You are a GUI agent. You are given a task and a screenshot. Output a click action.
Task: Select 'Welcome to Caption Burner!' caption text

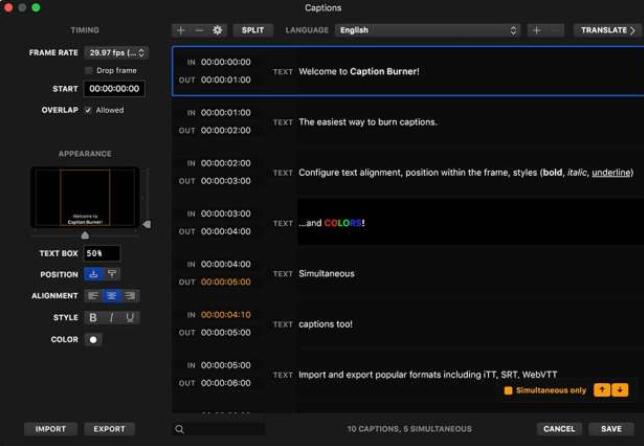359,71
